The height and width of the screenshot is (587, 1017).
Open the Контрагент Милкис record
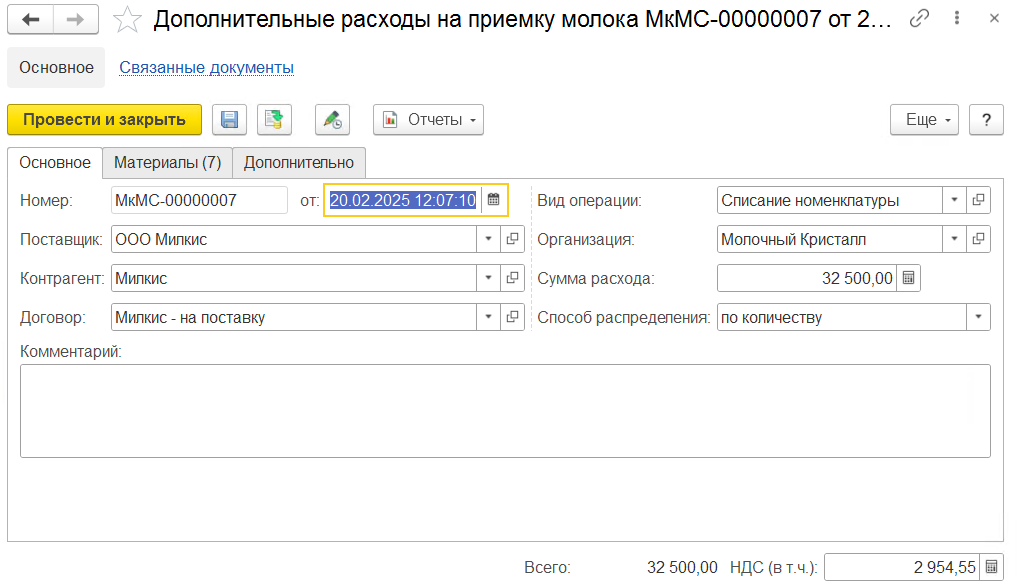pos(512,278)
